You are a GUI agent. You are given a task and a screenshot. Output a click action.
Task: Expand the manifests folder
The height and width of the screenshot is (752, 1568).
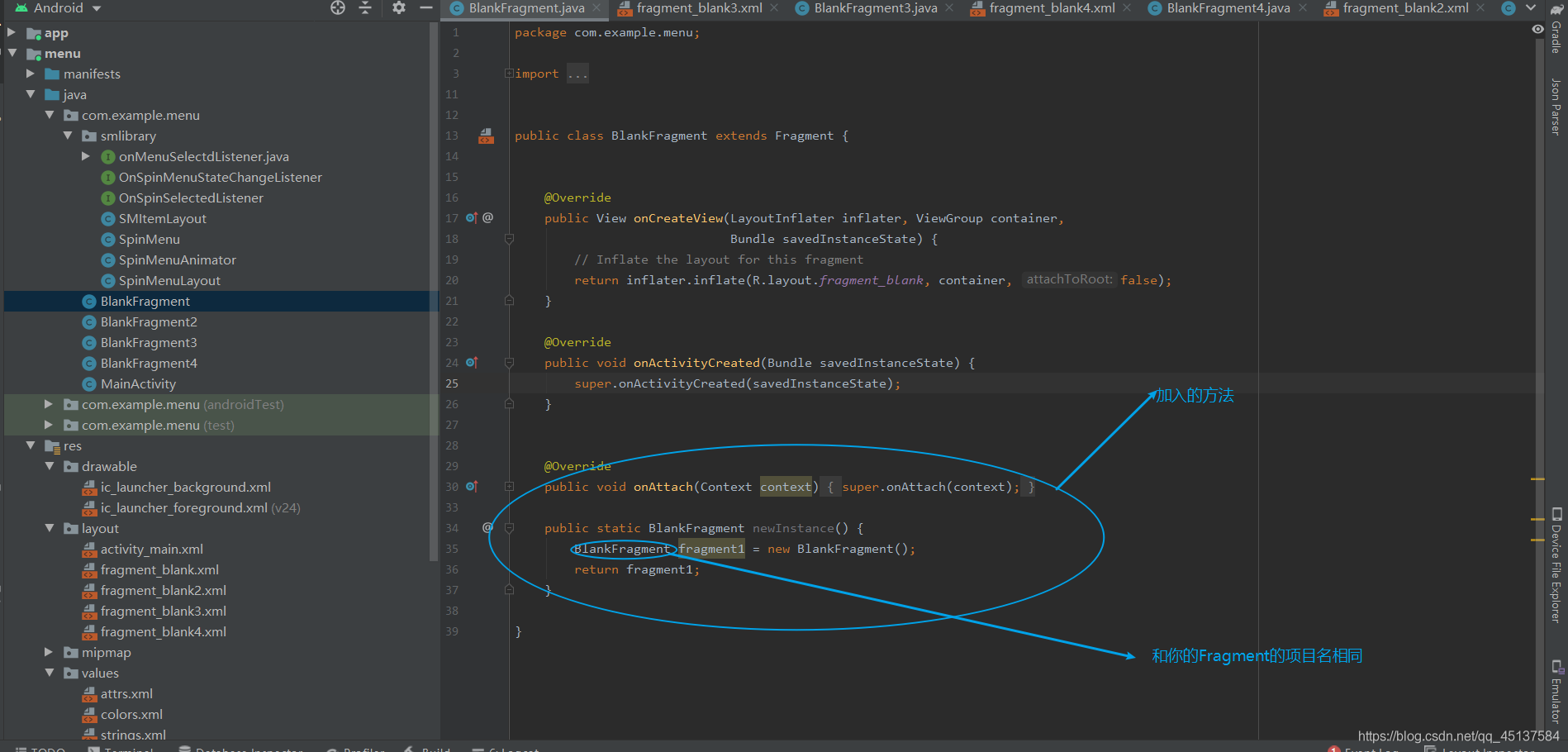(31, 74)
